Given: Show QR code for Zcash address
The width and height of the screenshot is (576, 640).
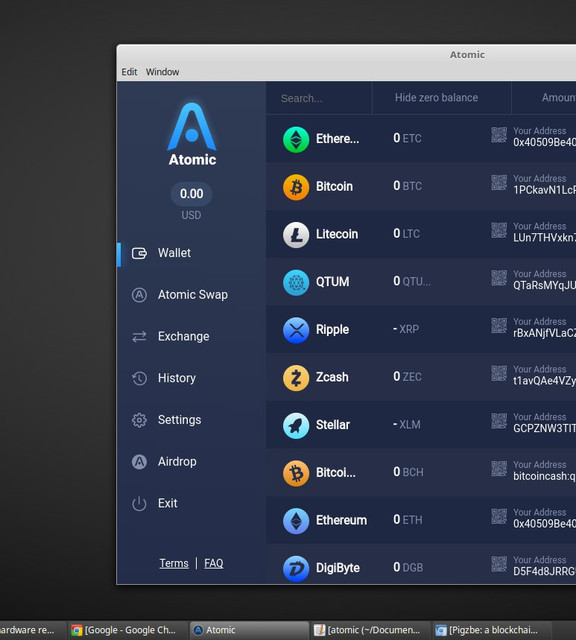Looking at the screenshot, I should click(499, 373).
